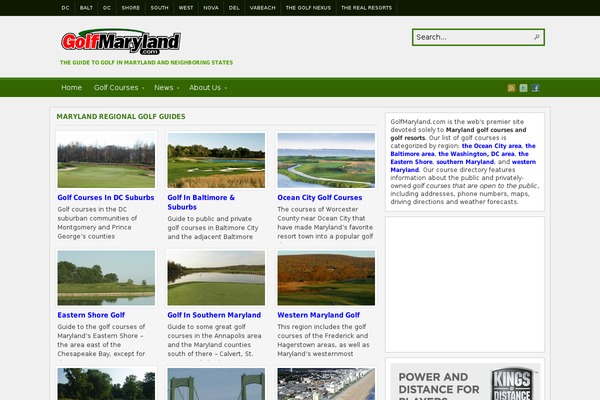Open Ocean City Golf Courses heading
This screenshot has width=600, height=400.
pos(320,198)
